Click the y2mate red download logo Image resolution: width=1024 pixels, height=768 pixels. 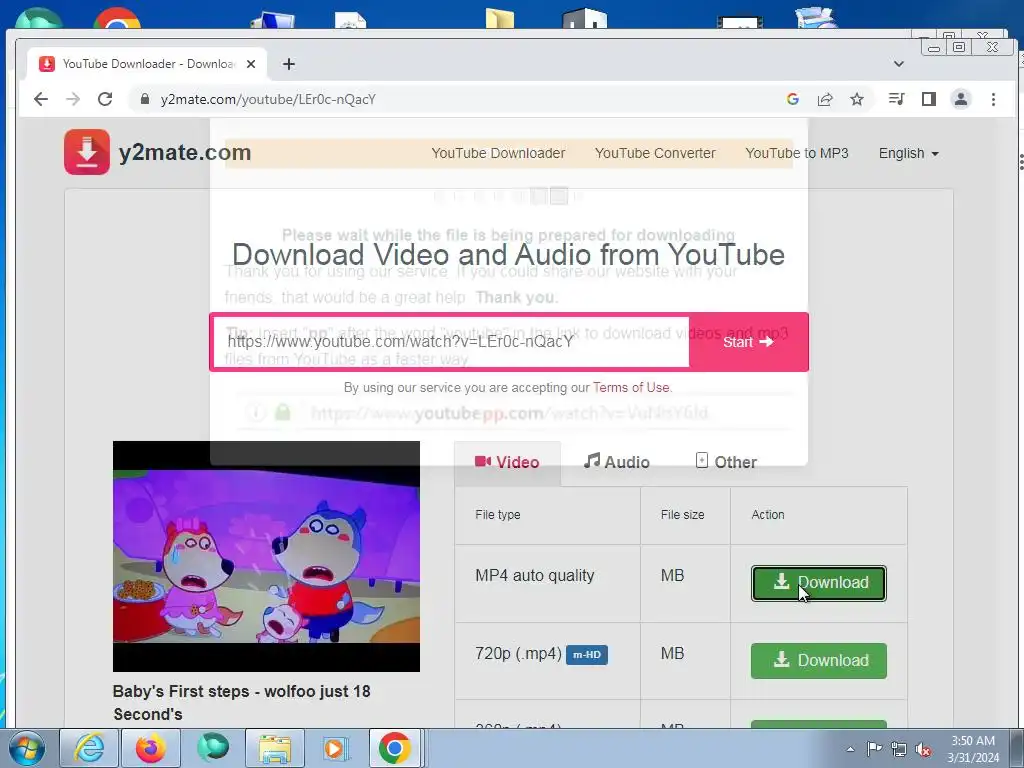point(87,152)
